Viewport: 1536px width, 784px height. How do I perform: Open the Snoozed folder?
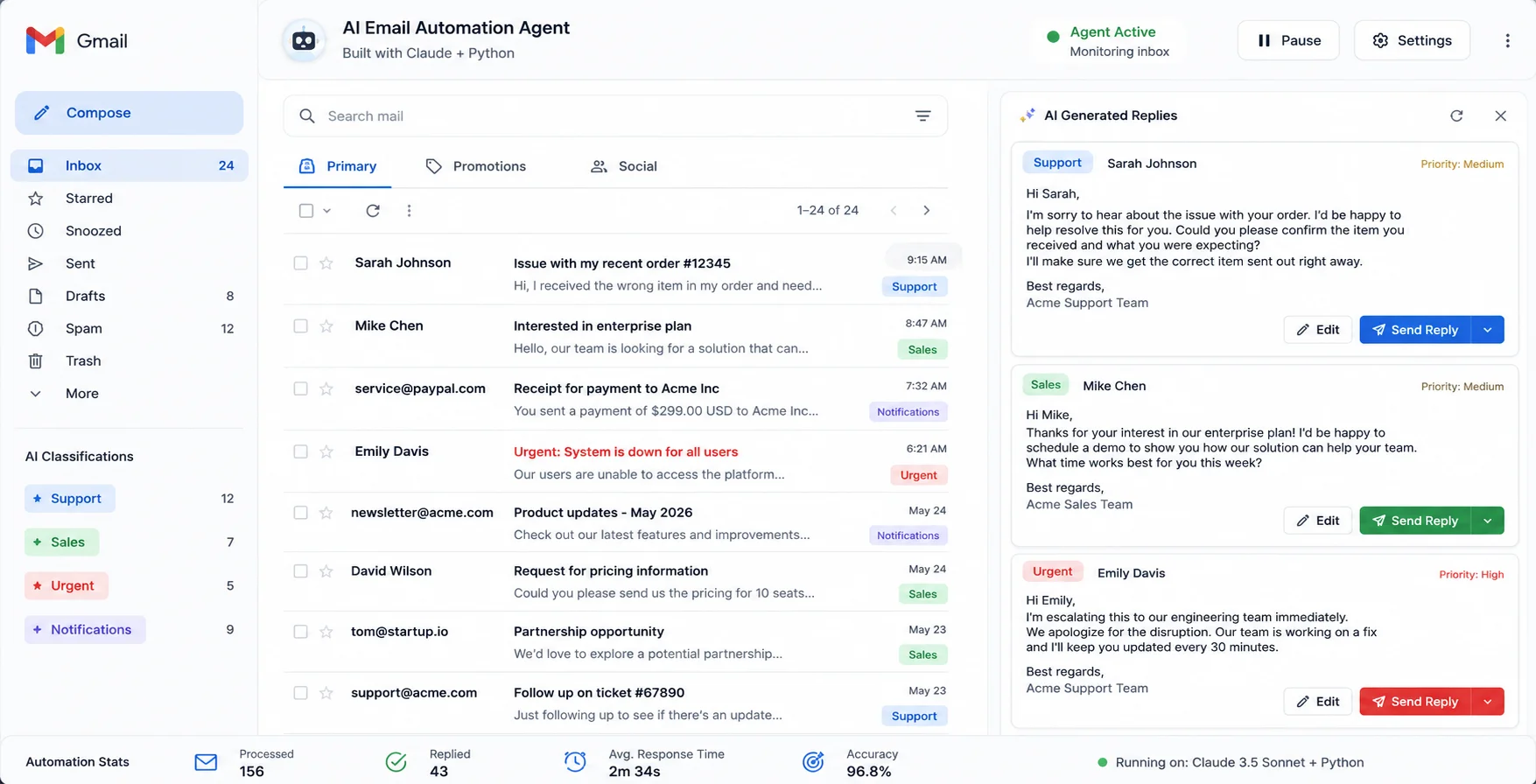[x=129, y=231]
